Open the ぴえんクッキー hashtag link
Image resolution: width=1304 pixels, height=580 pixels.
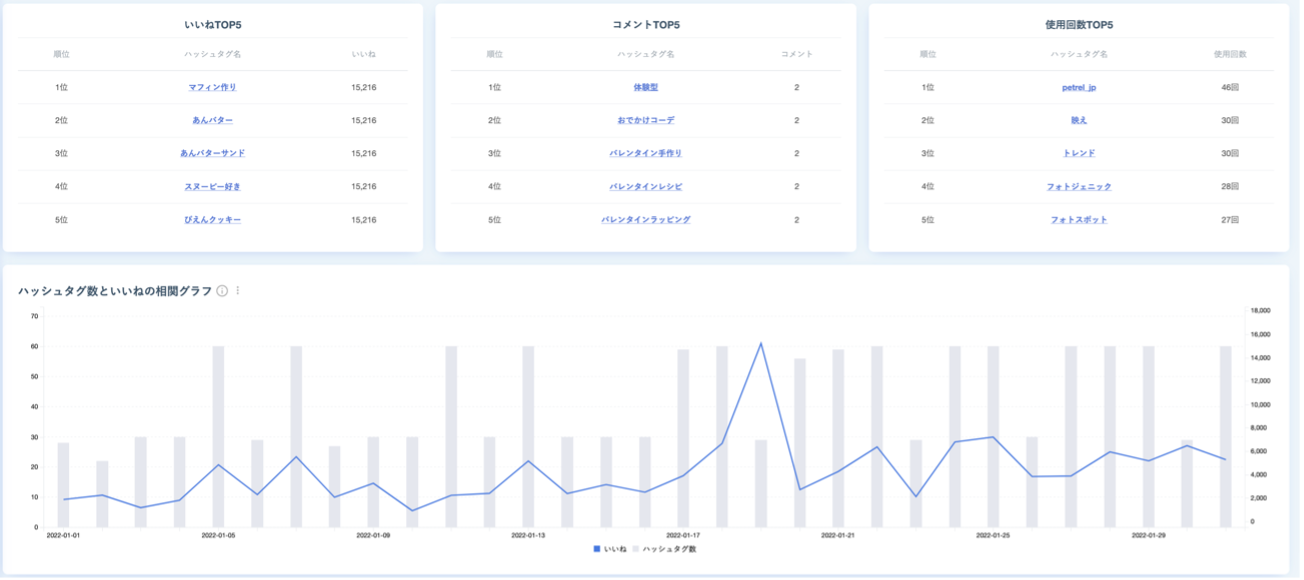(212, 219)
